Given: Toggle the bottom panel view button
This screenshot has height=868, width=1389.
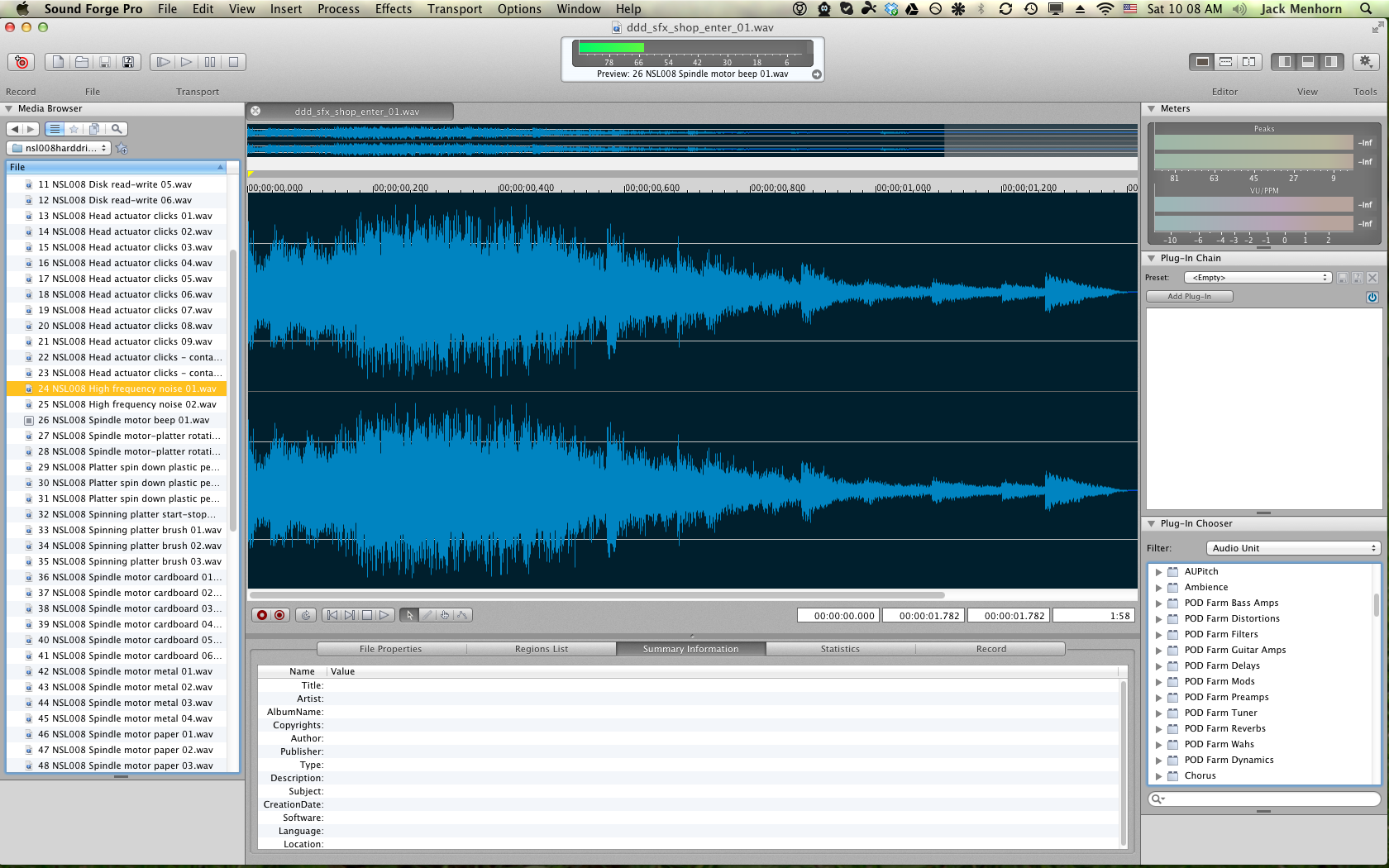Looking at the screenshot, I should coord(1307,62).
